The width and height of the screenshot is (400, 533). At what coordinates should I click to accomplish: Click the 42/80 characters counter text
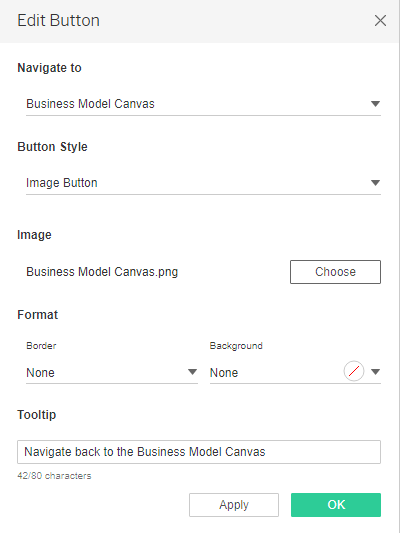[54, 476]
